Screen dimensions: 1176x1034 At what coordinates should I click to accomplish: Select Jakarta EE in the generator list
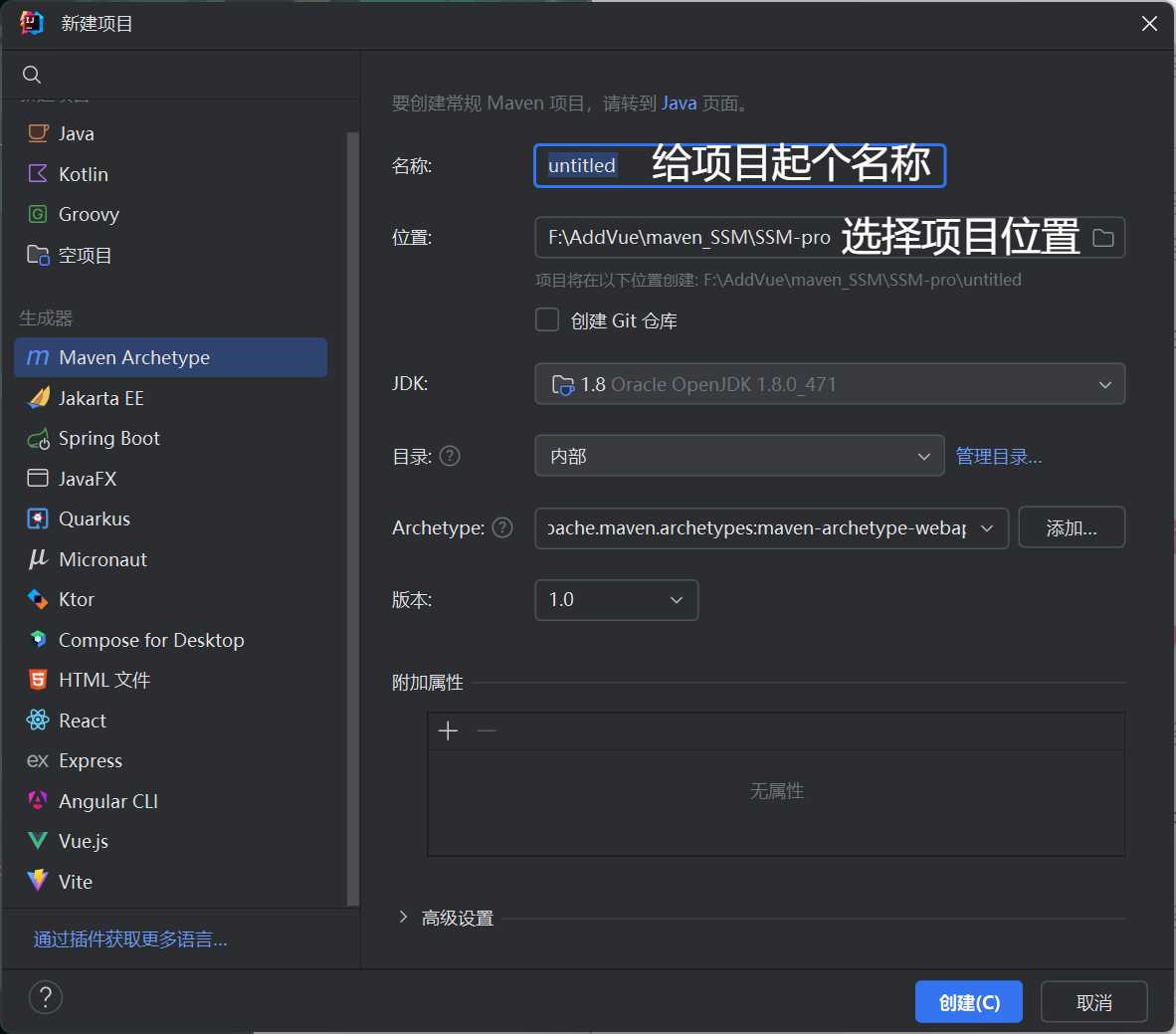tap(100, 398)
